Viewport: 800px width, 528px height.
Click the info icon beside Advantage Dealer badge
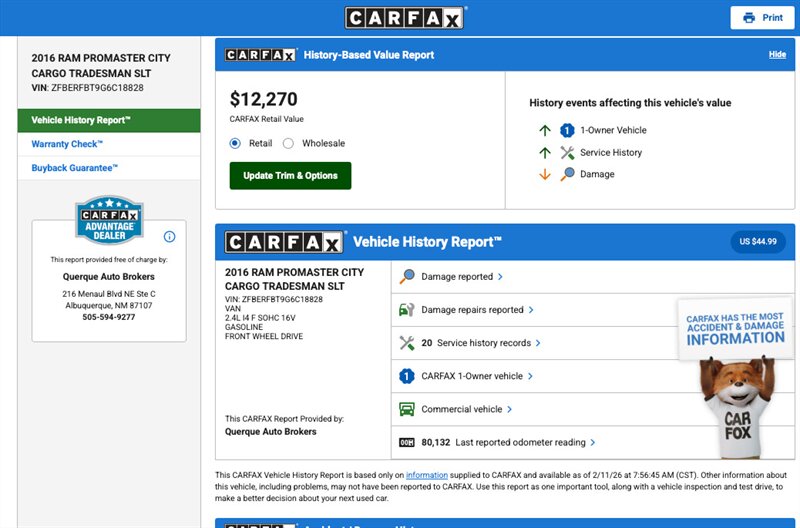point(169,237)
